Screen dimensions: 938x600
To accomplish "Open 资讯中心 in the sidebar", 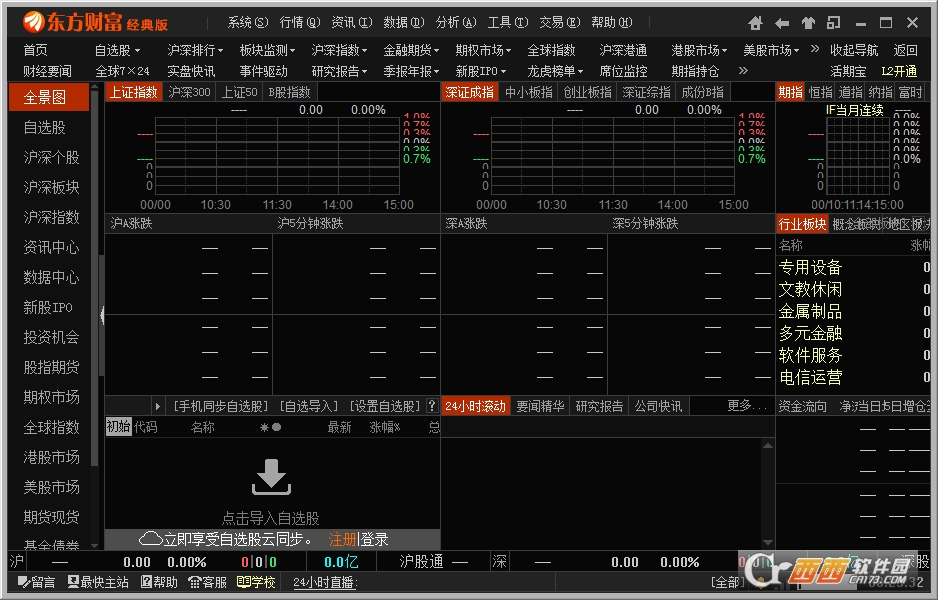I will (51, 247).
